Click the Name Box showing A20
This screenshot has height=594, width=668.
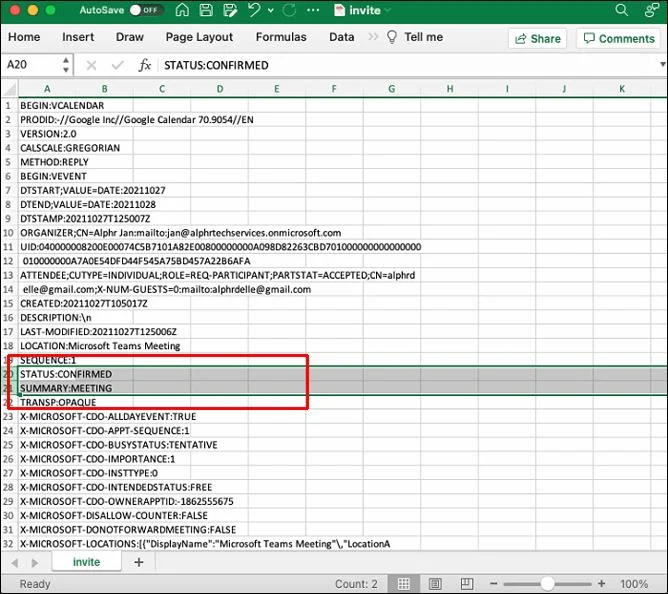pyautogui.click(x=30, y=65)
